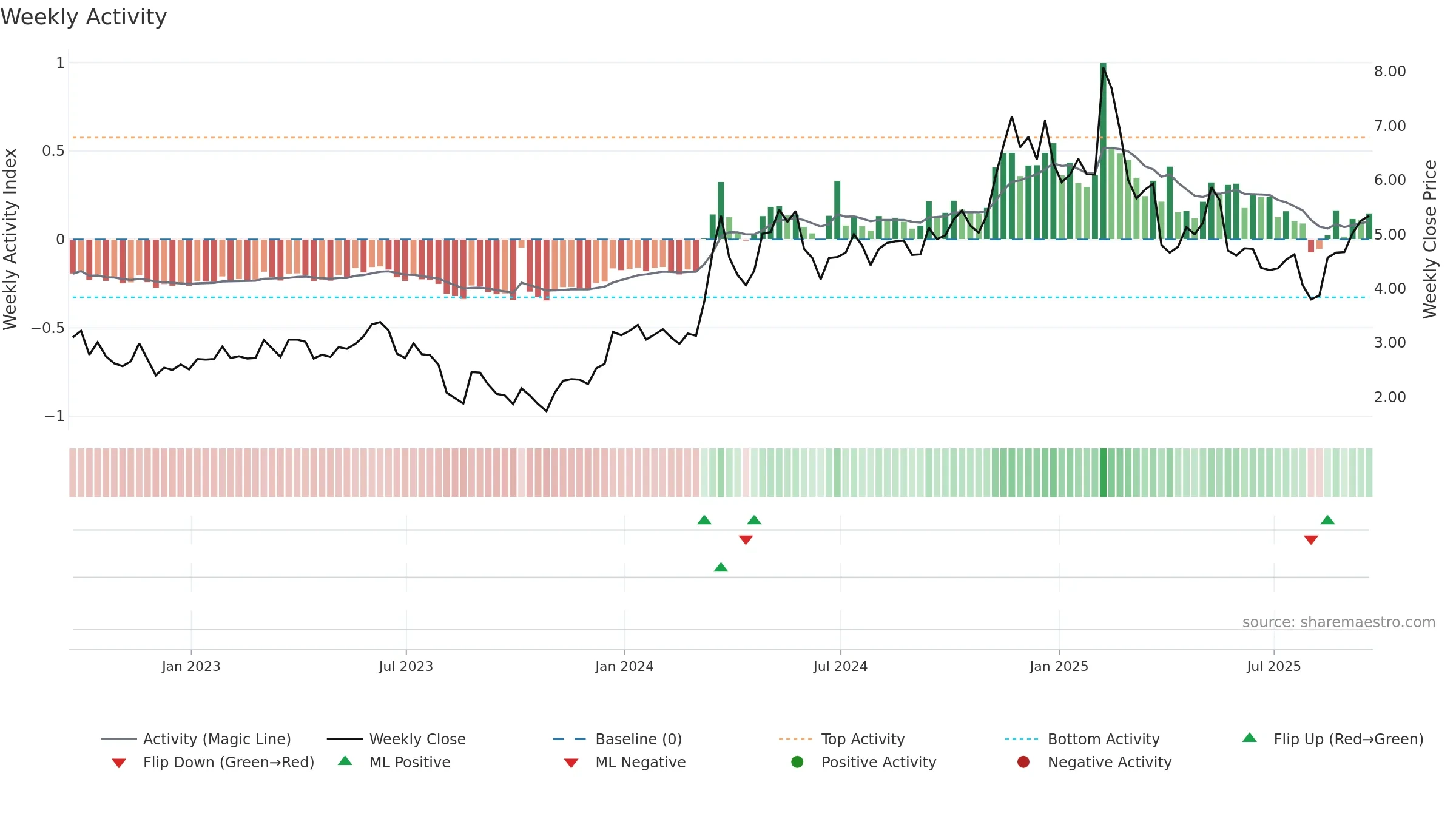Click the Jul 2025 x-axis label

pyautogui.click(x=1274, y=666)
